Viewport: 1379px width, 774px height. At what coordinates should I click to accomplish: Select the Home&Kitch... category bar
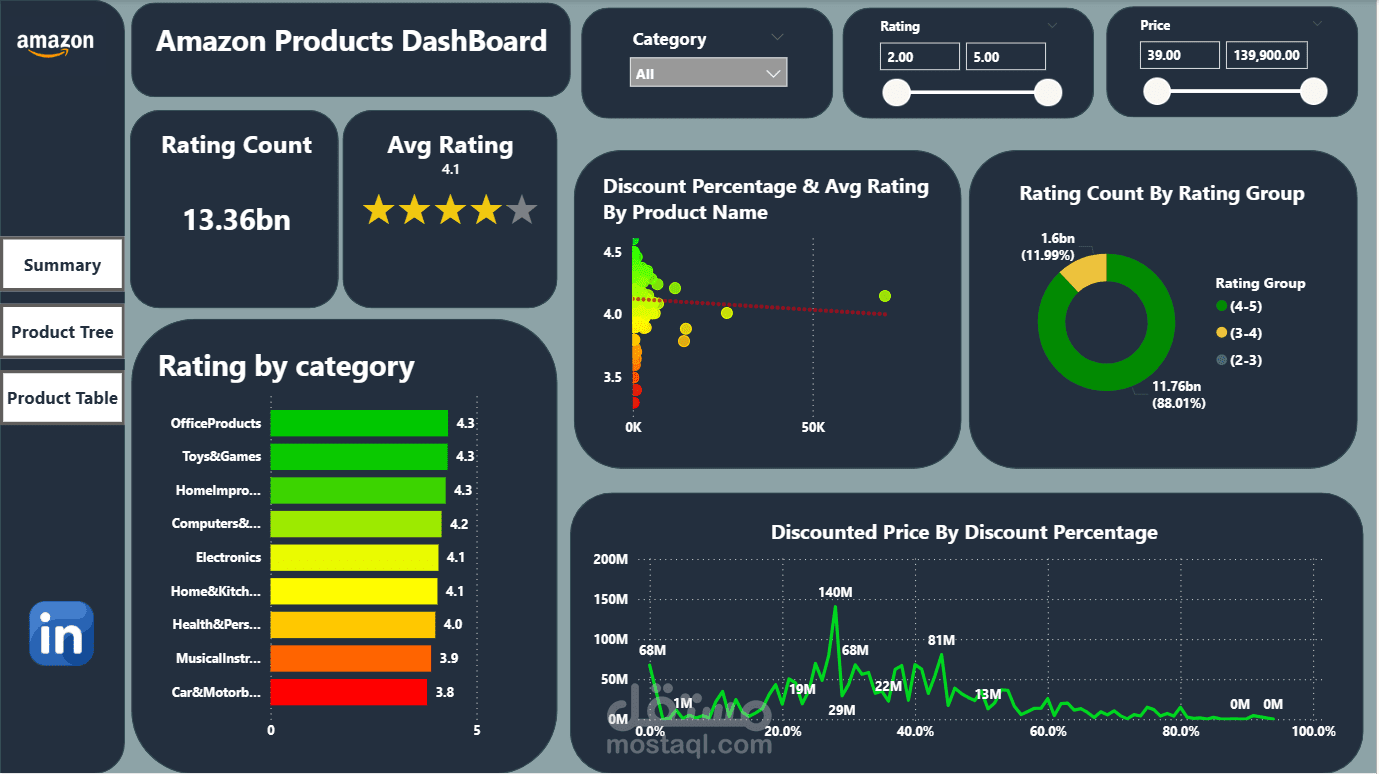[x=354, y=591]
